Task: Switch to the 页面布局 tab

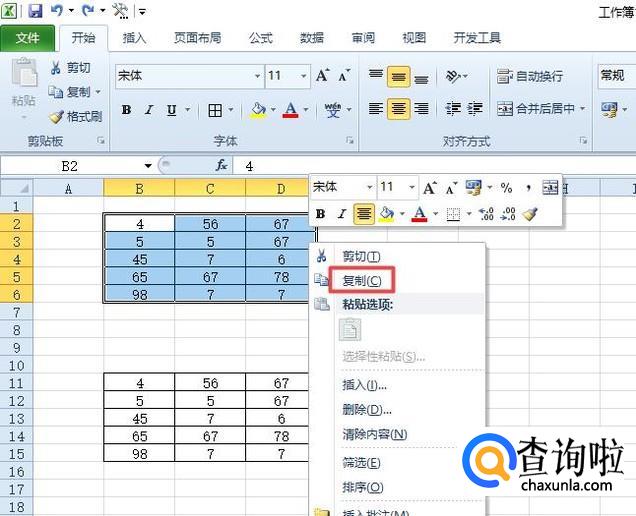Action: (x=198, y=38)
